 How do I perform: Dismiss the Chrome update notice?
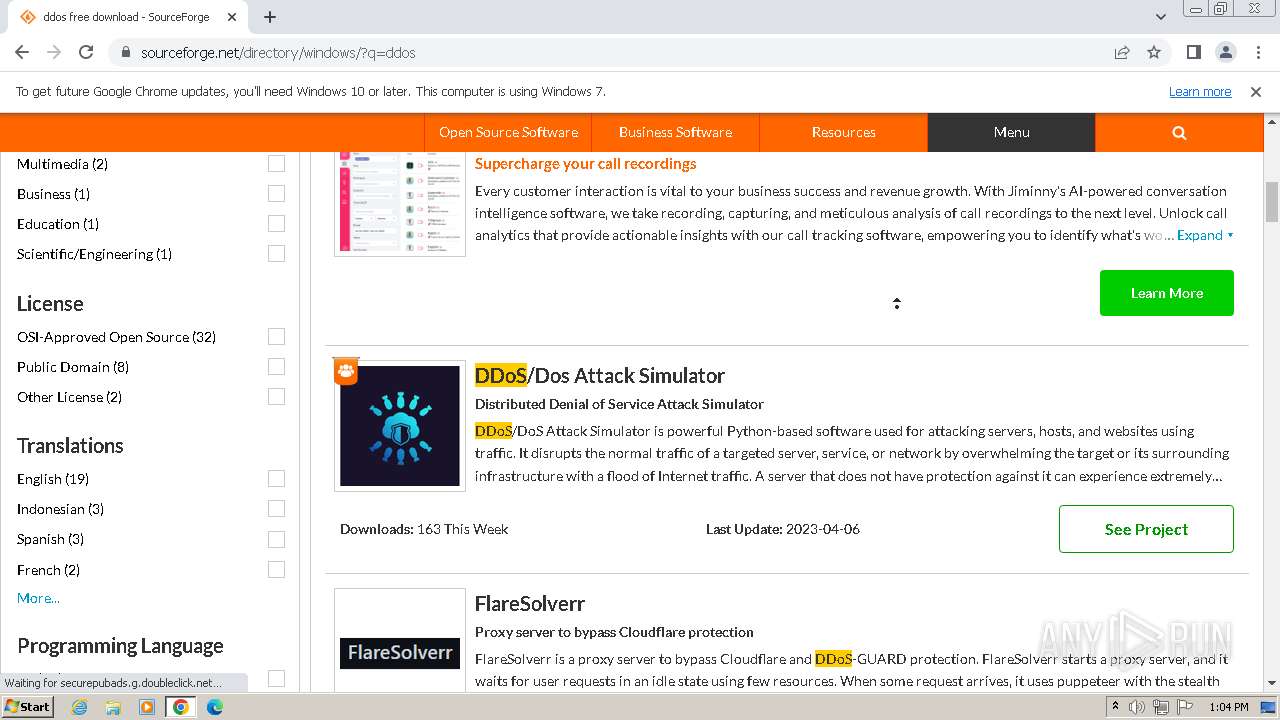coord(1256,92)
